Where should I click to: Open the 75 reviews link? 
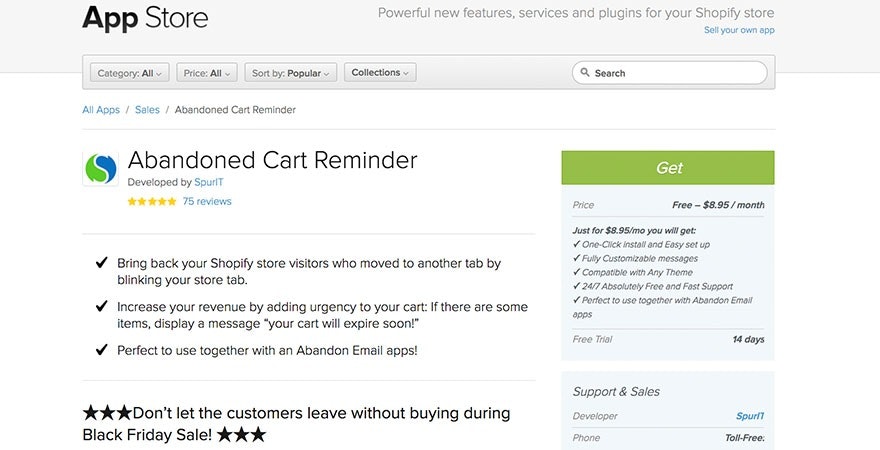click(207, 201)
